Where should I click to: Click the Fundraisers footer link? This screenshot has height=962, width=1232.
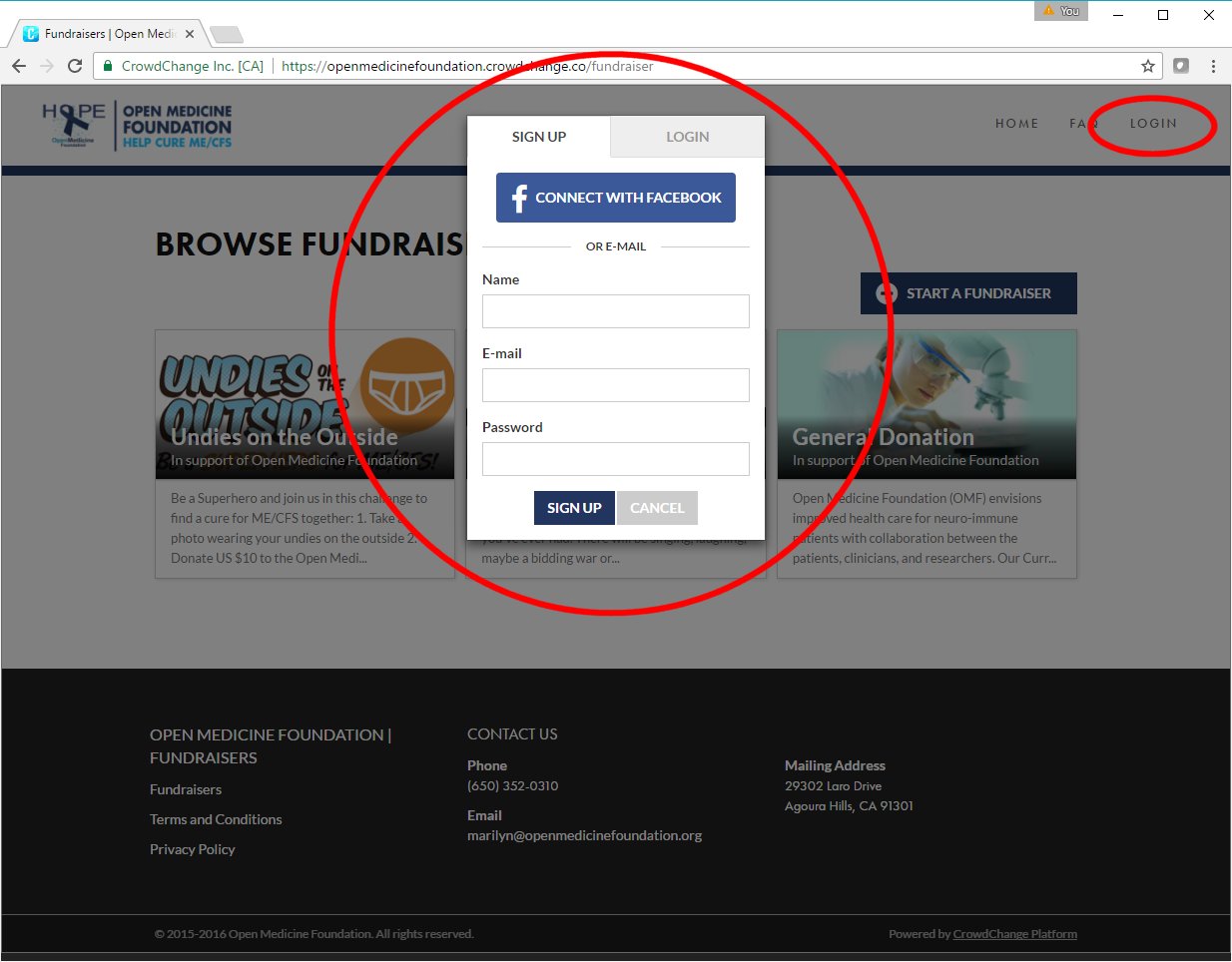coord(186,789)
